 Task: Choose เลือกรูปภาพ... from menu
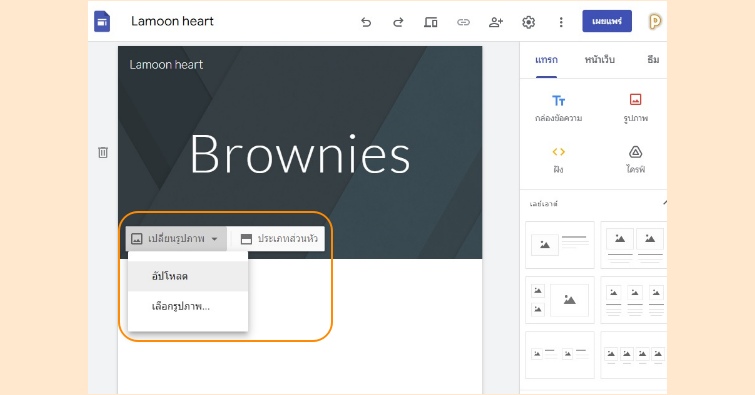click(x=188, y=306)
